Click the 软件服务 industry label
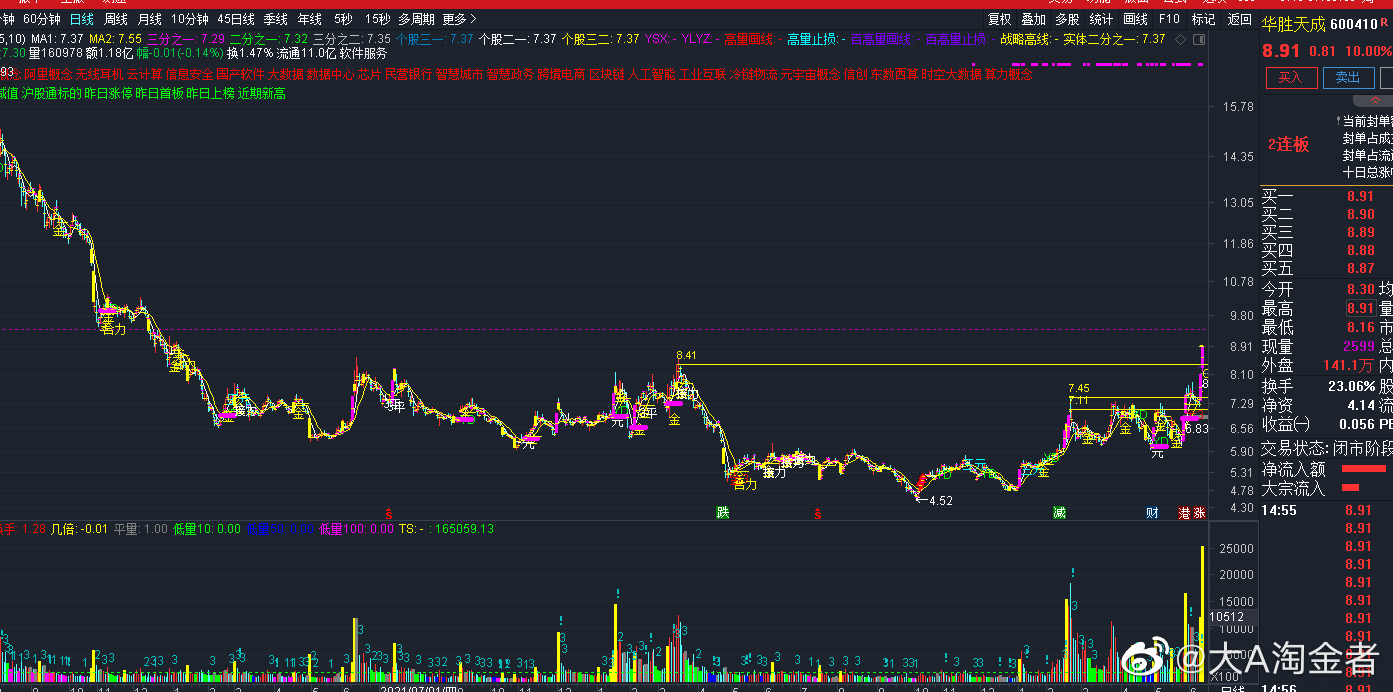 pos(363,53)
